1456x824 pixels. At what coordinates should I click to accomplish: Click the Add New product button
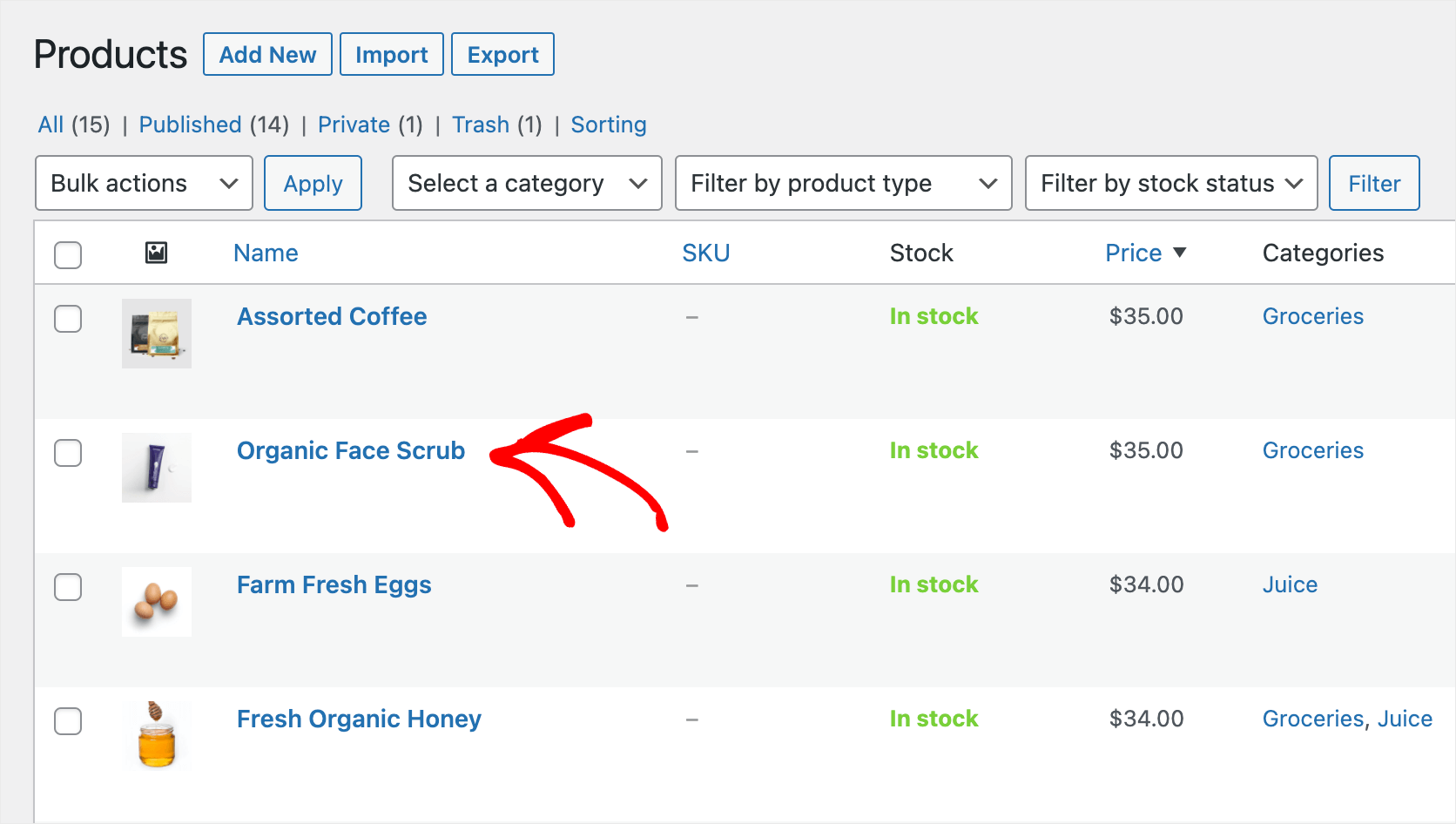point(267,54)
